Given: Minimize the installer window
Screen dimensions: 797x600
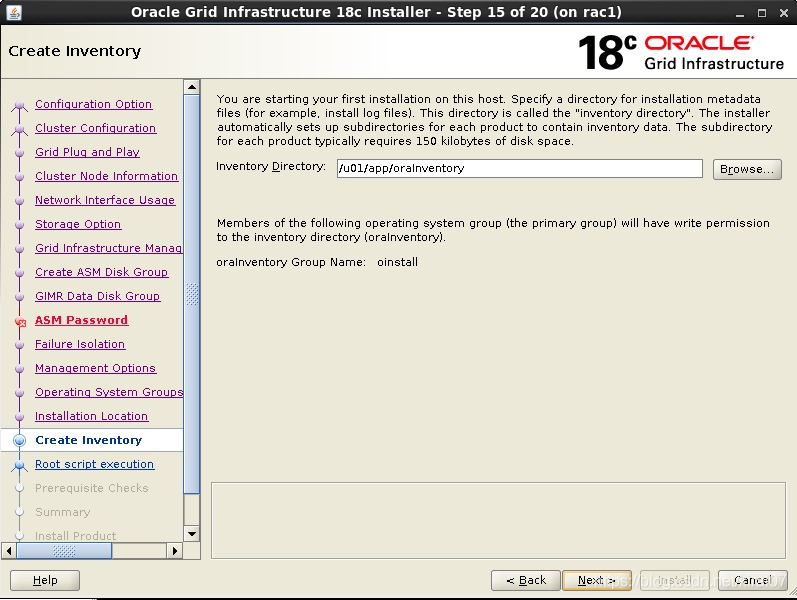Looking at the screenshot, I should click(740, 13).
